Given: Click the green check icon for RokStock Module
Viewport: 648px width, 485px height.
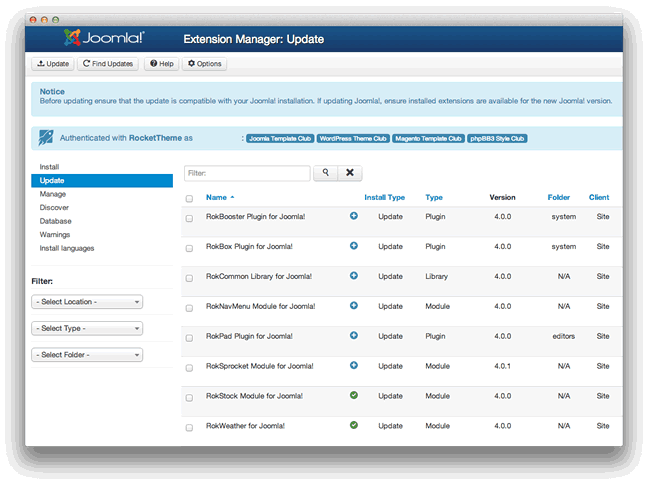Looking at the screenshot, I should (354, 395).
